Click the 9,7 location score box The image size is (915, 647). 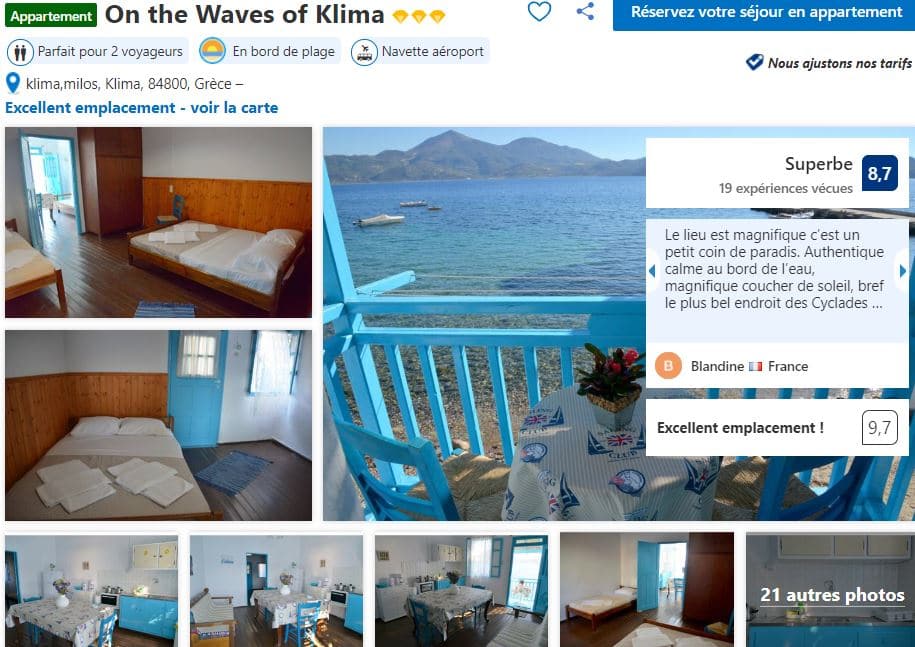point(879,428)
